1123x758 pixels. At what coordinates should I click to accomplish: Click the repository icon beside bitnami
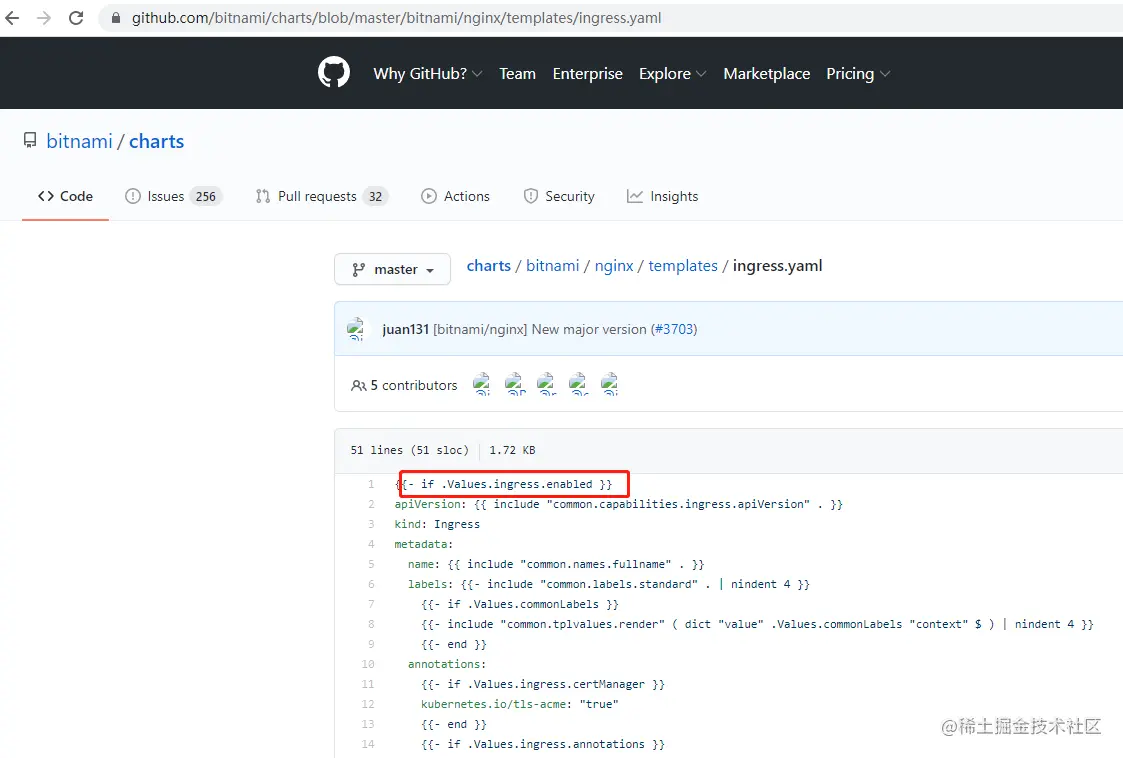tap(29, 140)
